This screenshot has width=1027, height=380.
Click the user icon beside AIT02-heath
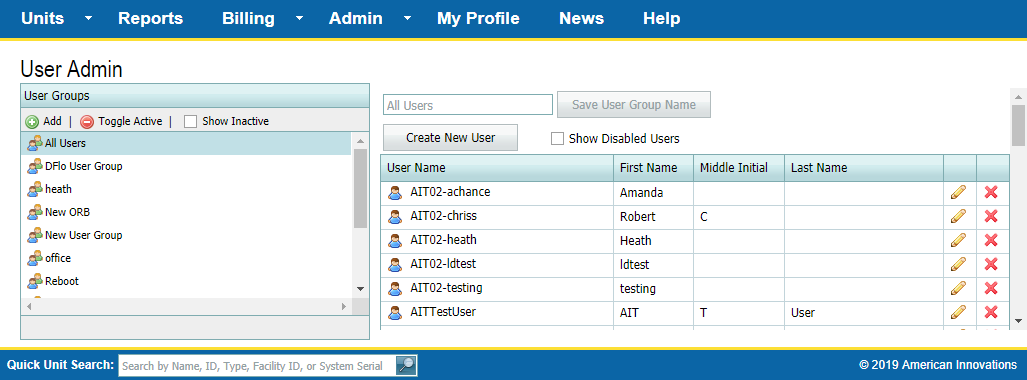395,241
